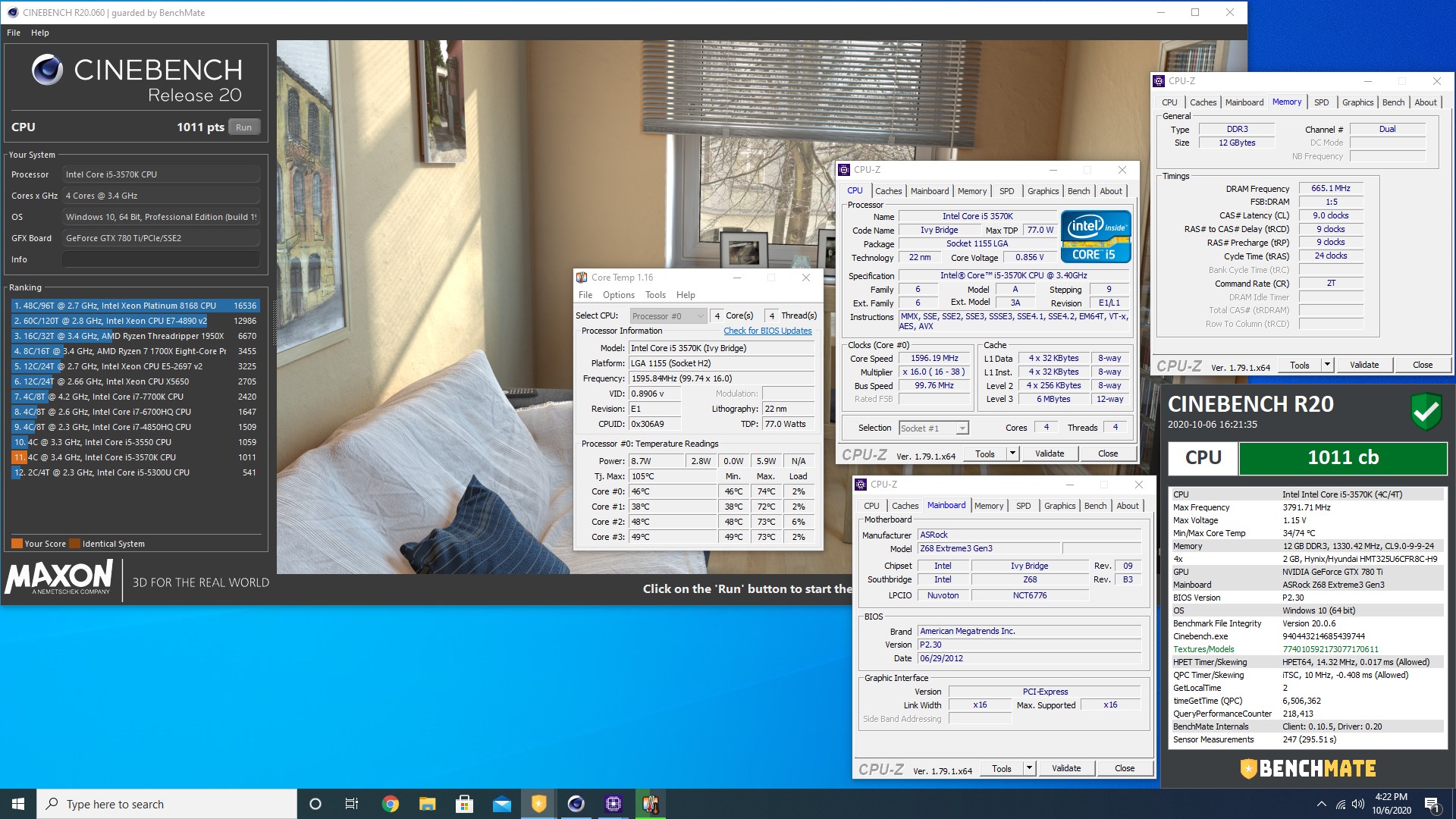Click the Core Temp title bar icon
The width and height of the screenshot is (1456, 819).
tap(582, 278)
